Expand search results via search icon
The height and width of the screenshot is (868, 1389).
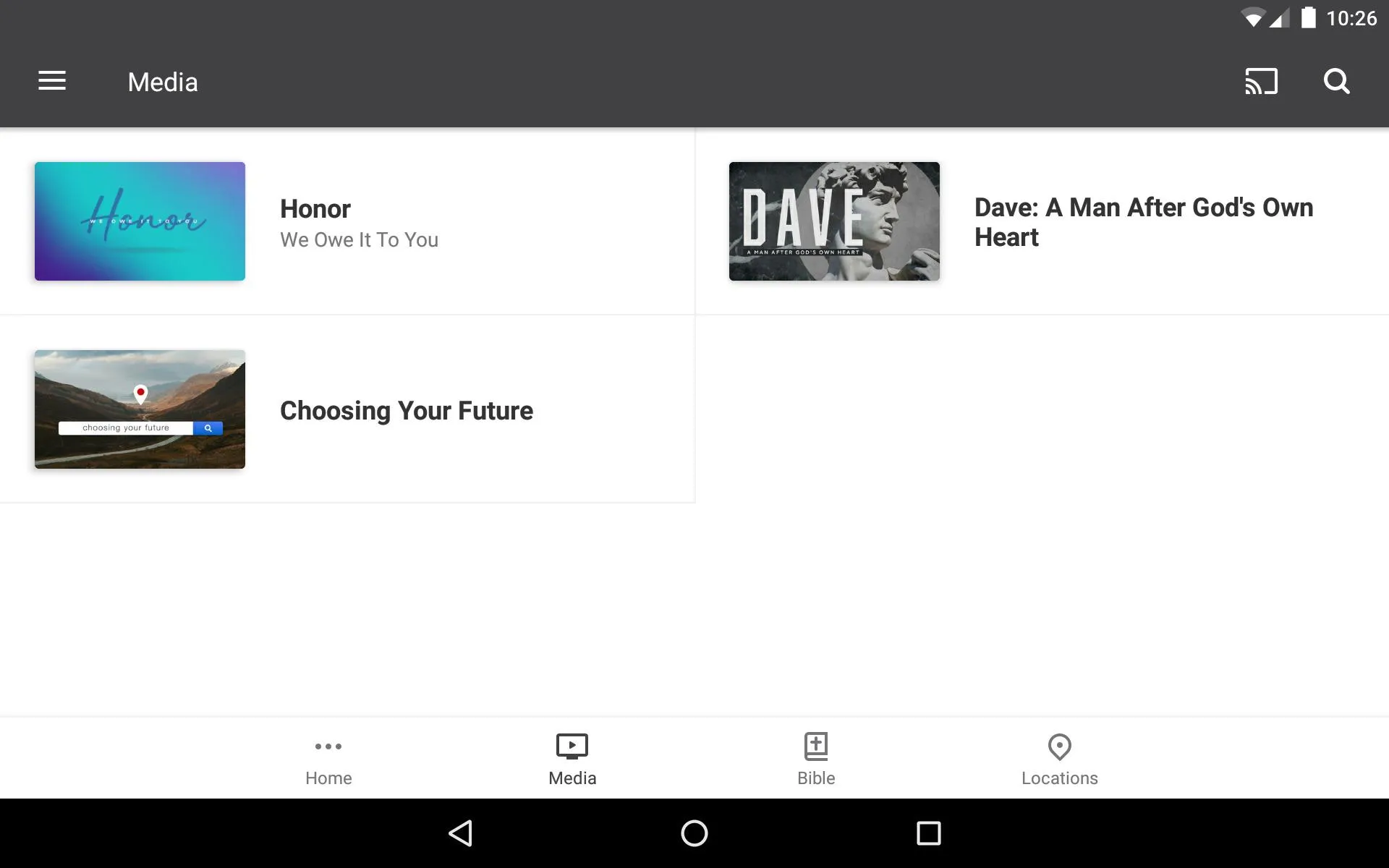click(1337, 81)
